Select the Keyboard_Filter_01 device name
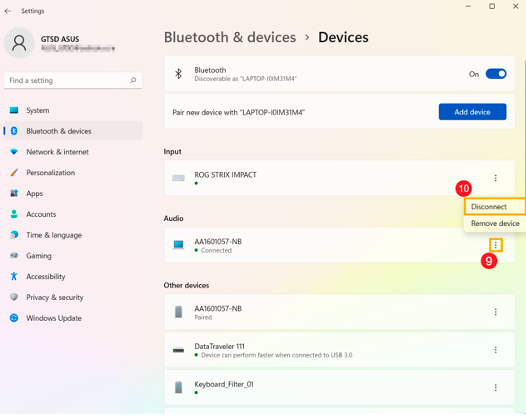The height and width of the screenshot is (418, 526). tap(224, 384)
